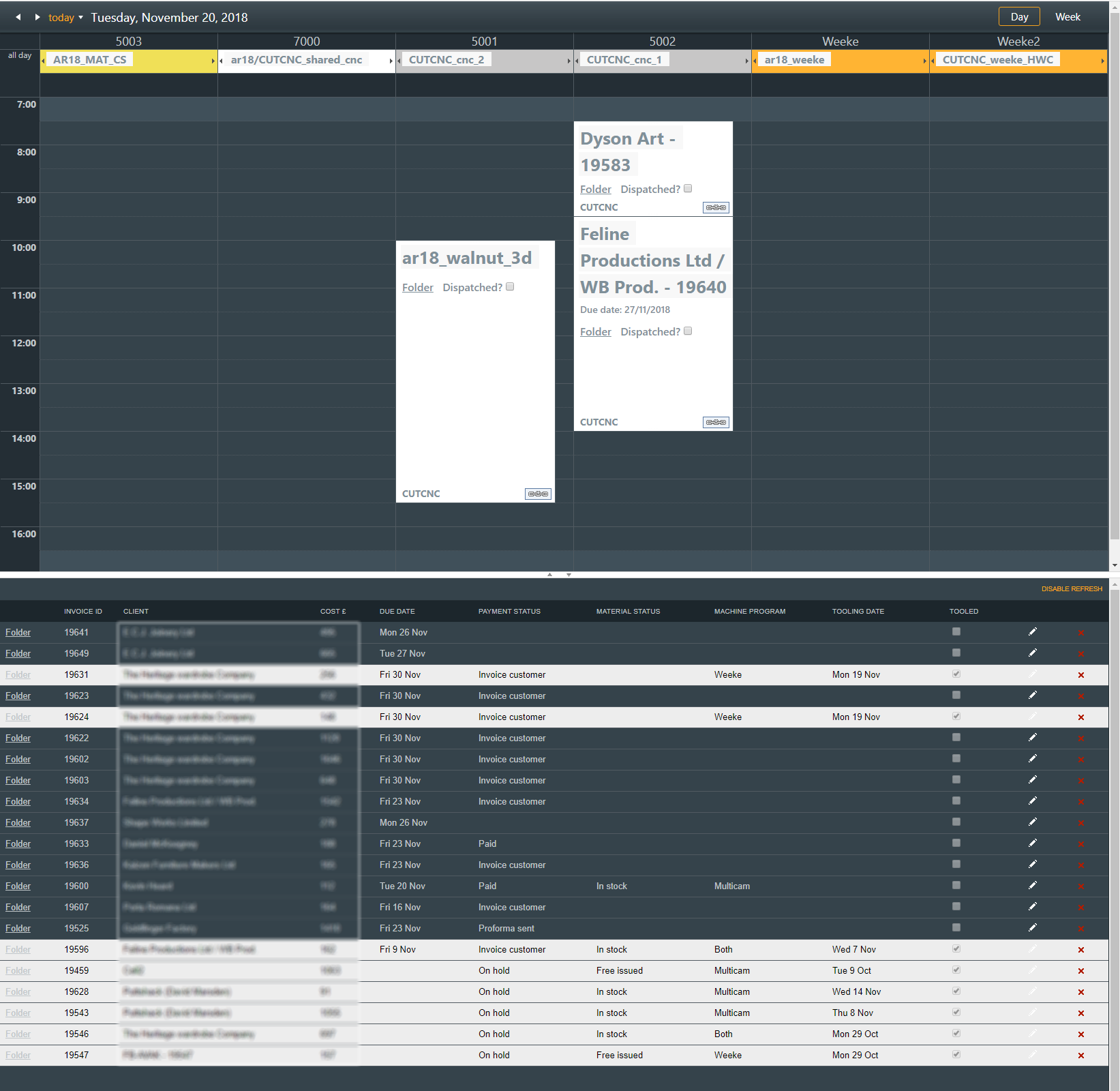This screenshot has width=1120, height=1091.
Task: Click the red delete X for invoice 19547
Action: pos(1080,1056)
